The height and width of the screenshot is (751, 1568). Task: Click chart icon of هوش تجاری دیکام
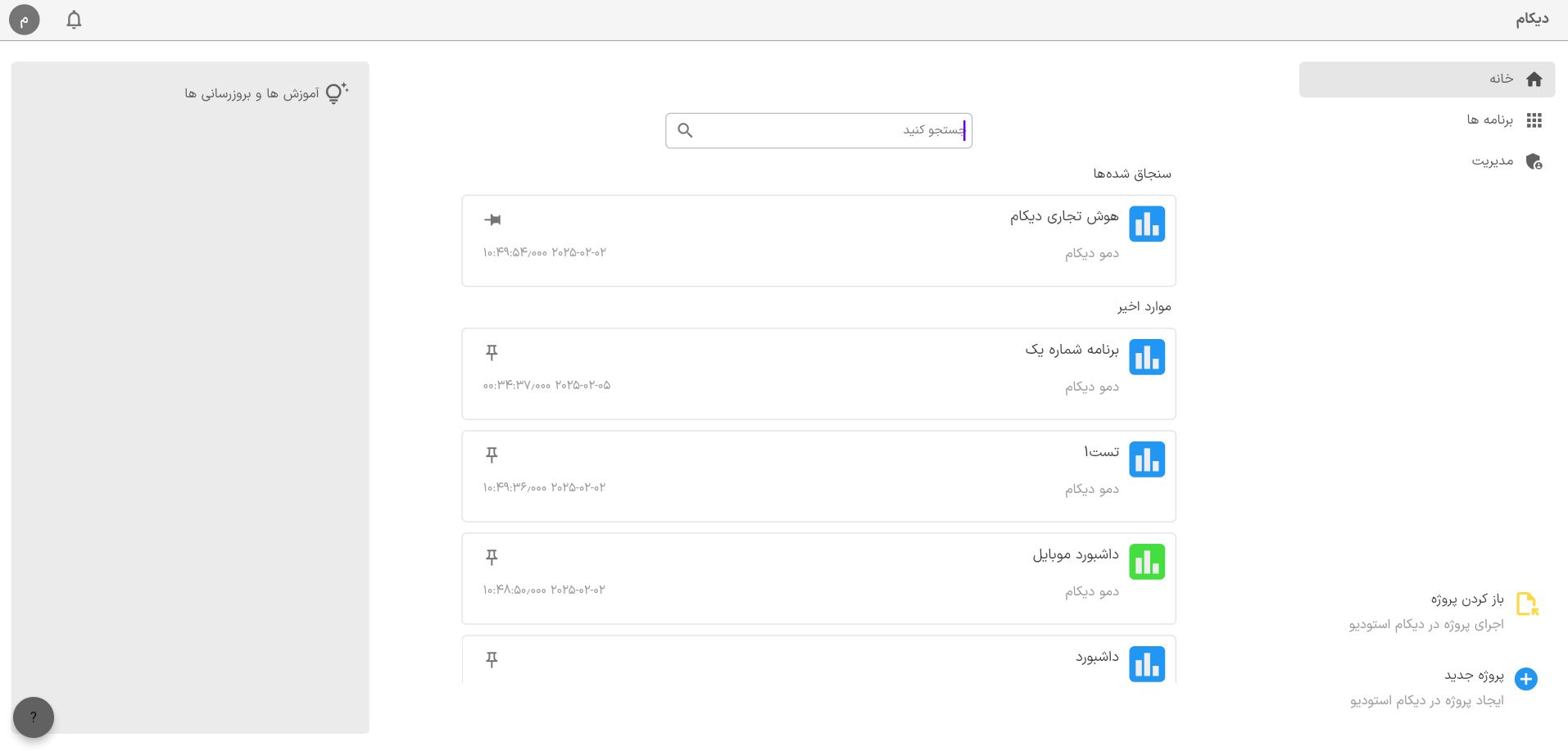point(1147,224)
